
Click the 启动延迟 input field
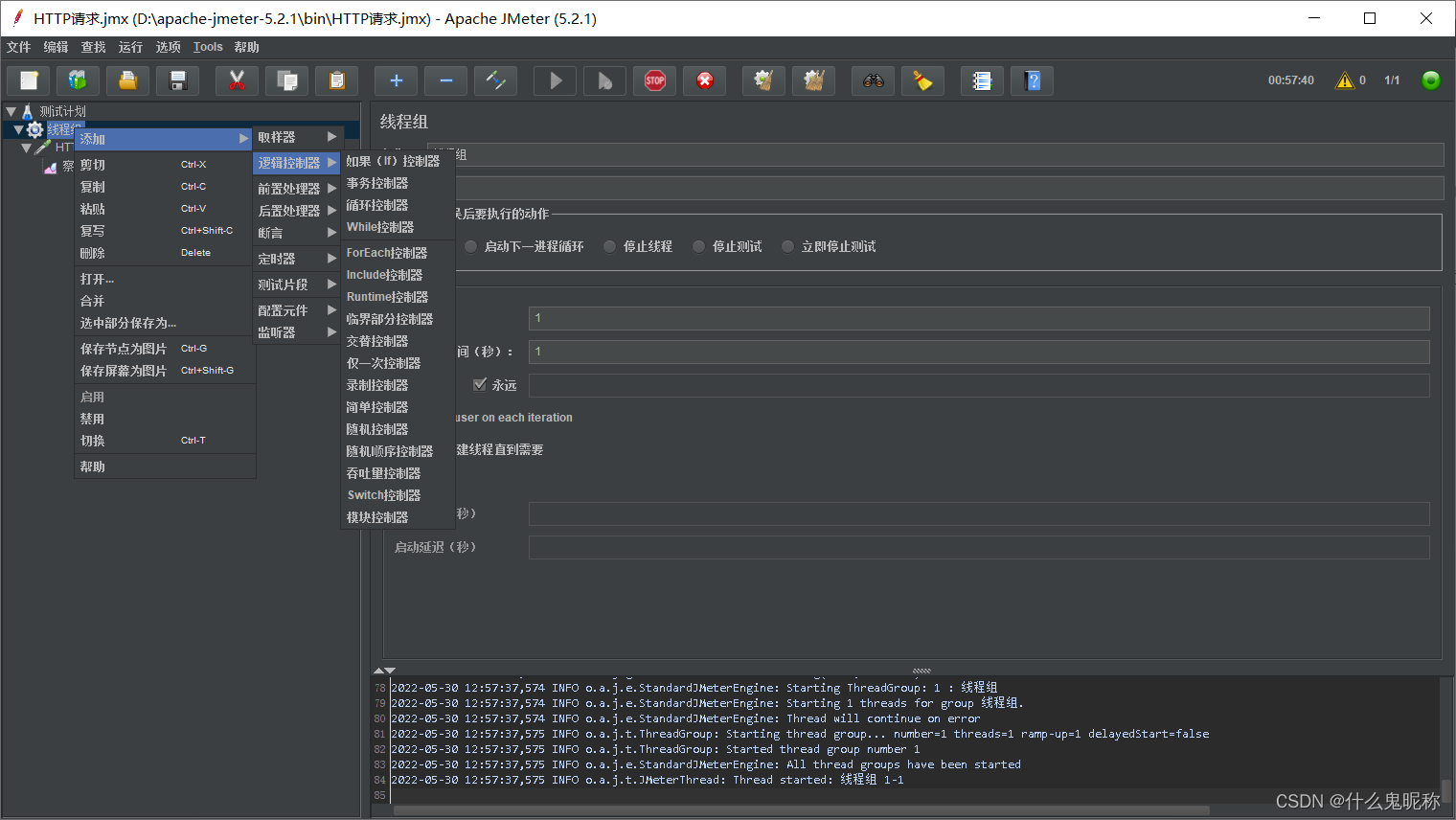point(979,547)
